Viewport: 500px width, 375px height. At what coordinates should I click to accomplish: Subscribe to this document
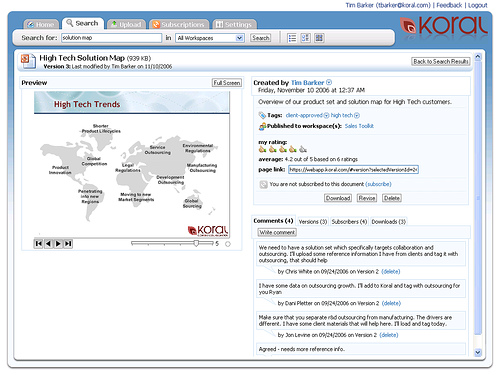tap(378, 184)
